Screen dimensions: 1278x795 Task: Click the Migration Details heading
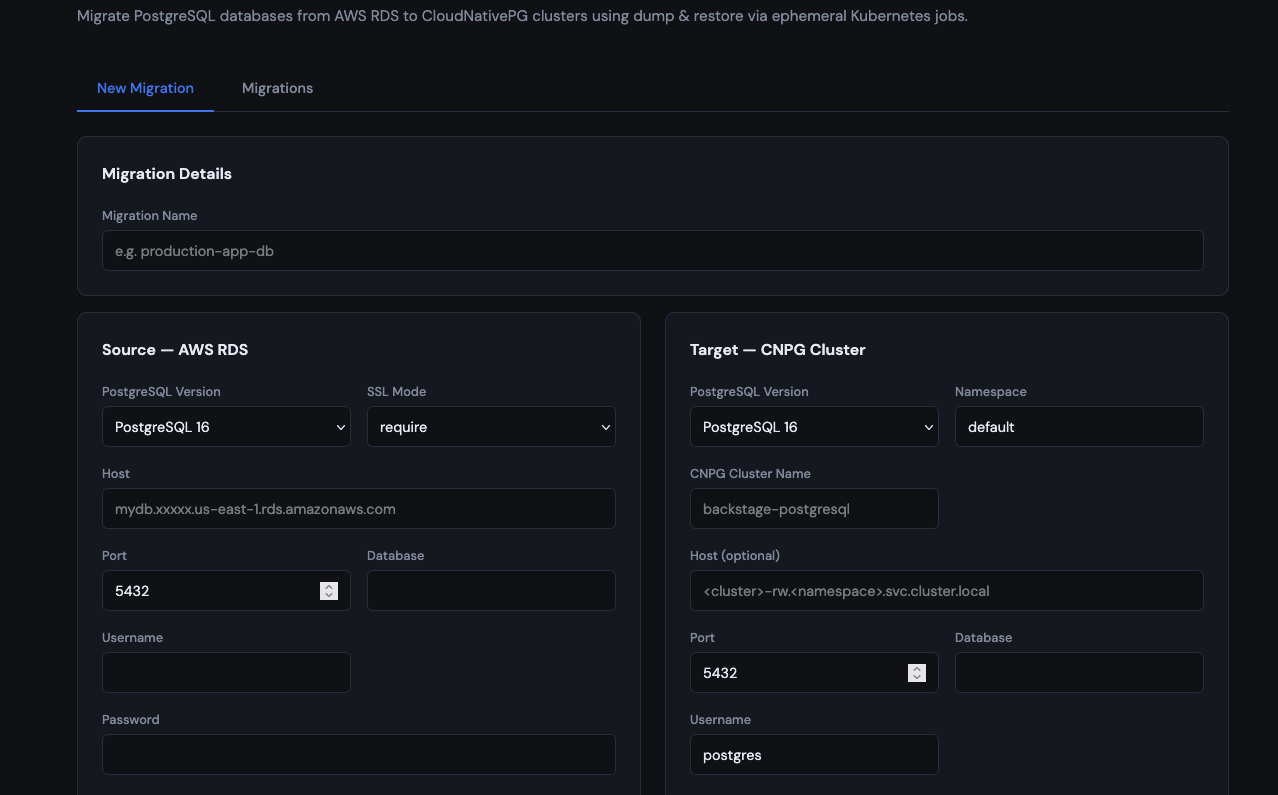pyautogui.click(x=167, y=174)
